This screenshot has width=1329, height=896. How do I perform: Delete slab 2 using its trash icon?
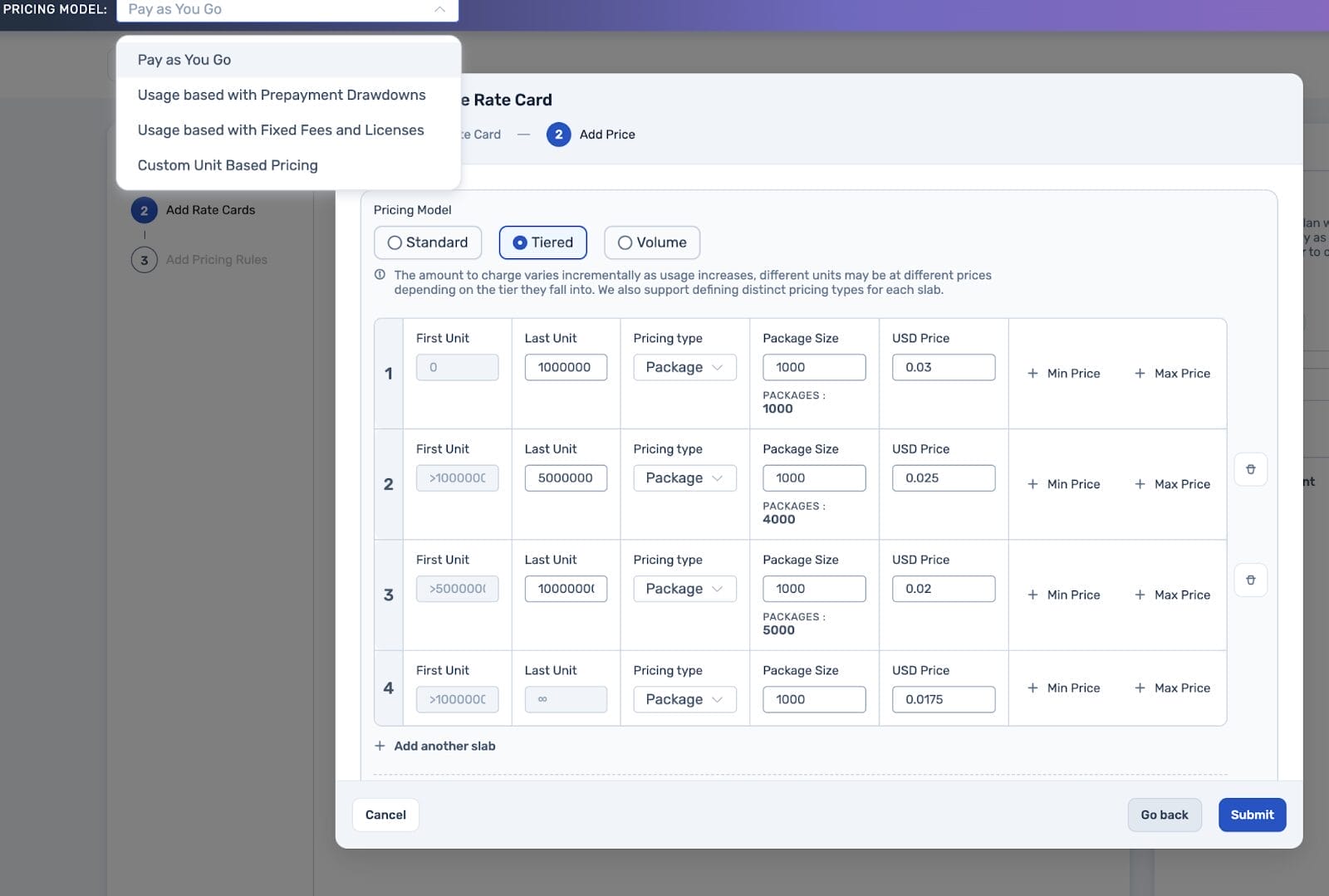1250,468
